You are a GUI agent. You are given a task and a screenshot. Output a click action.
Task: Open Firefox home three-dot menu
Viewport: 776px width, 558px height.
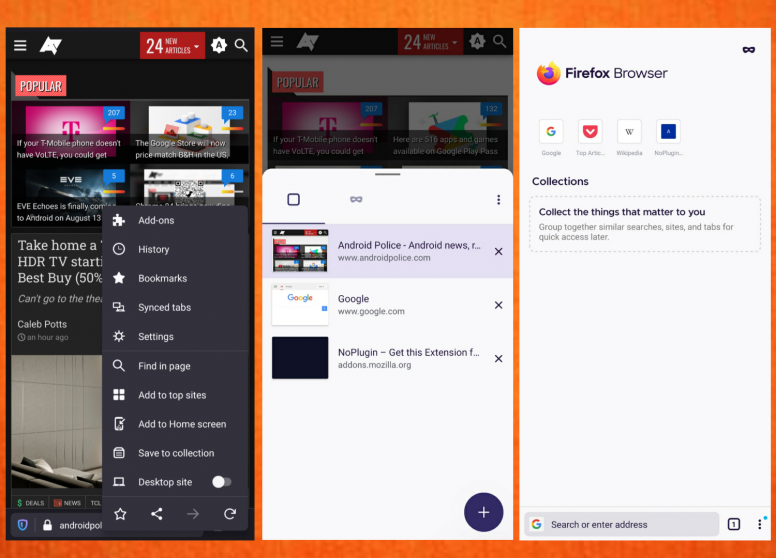coord(760,524)
